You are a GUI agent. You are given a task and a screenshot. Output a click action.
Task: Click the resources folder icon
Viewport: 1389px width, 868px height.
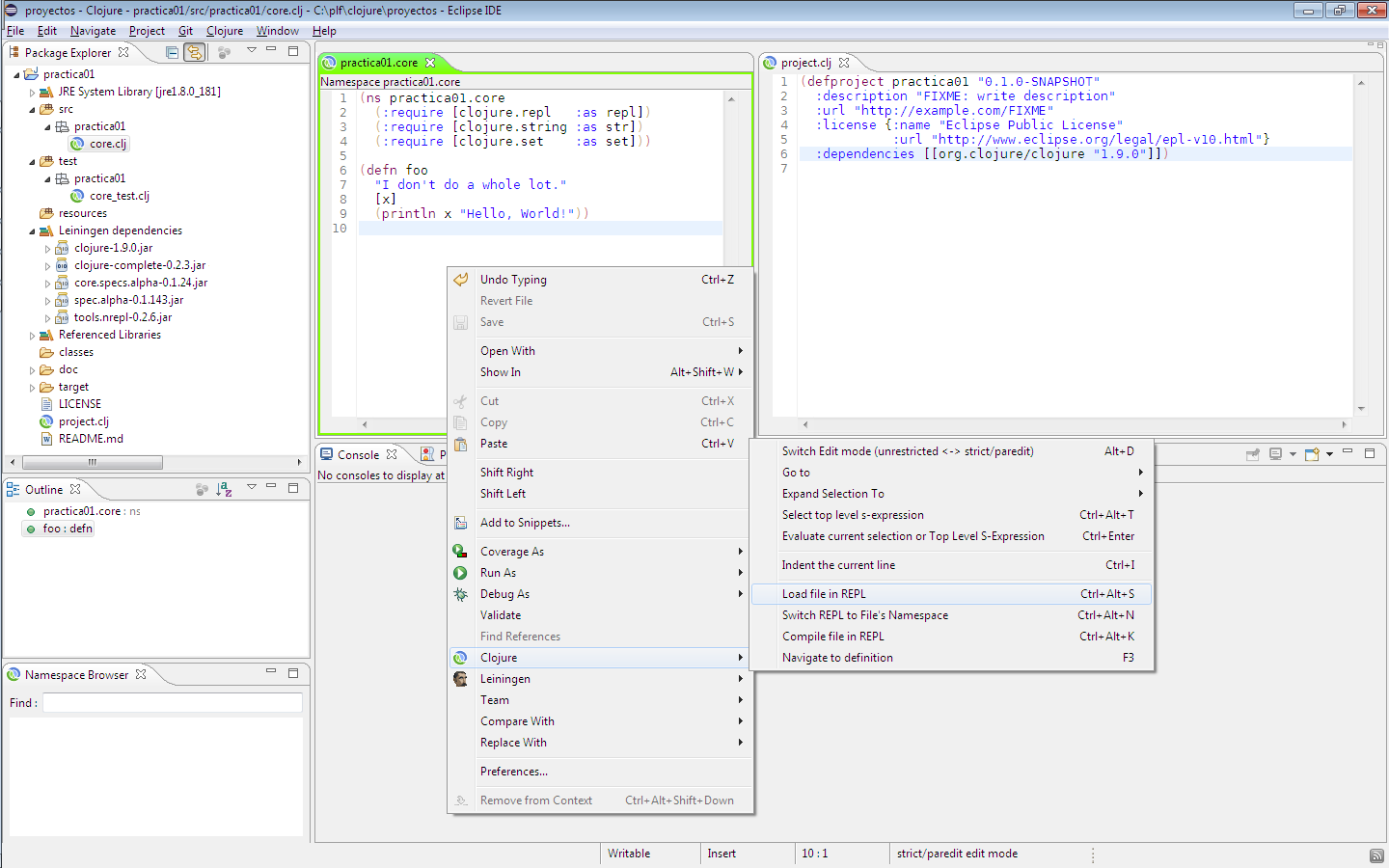(46, 213)
